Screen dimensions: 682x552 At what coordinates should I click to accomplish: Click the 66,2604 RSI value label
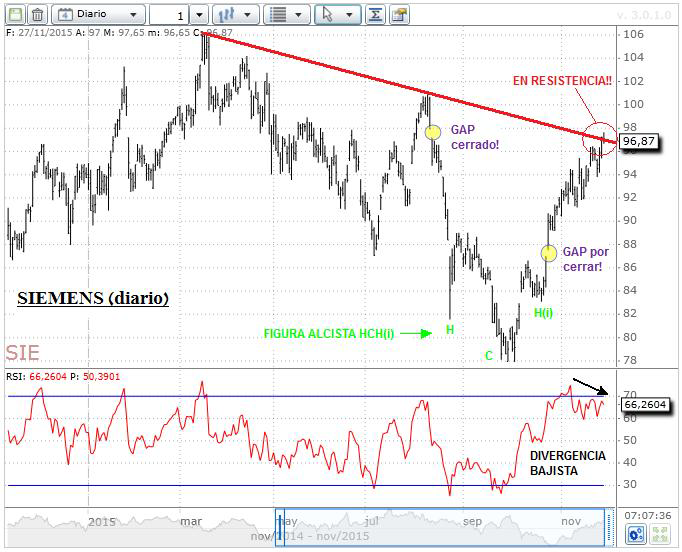tap(646, 404)
